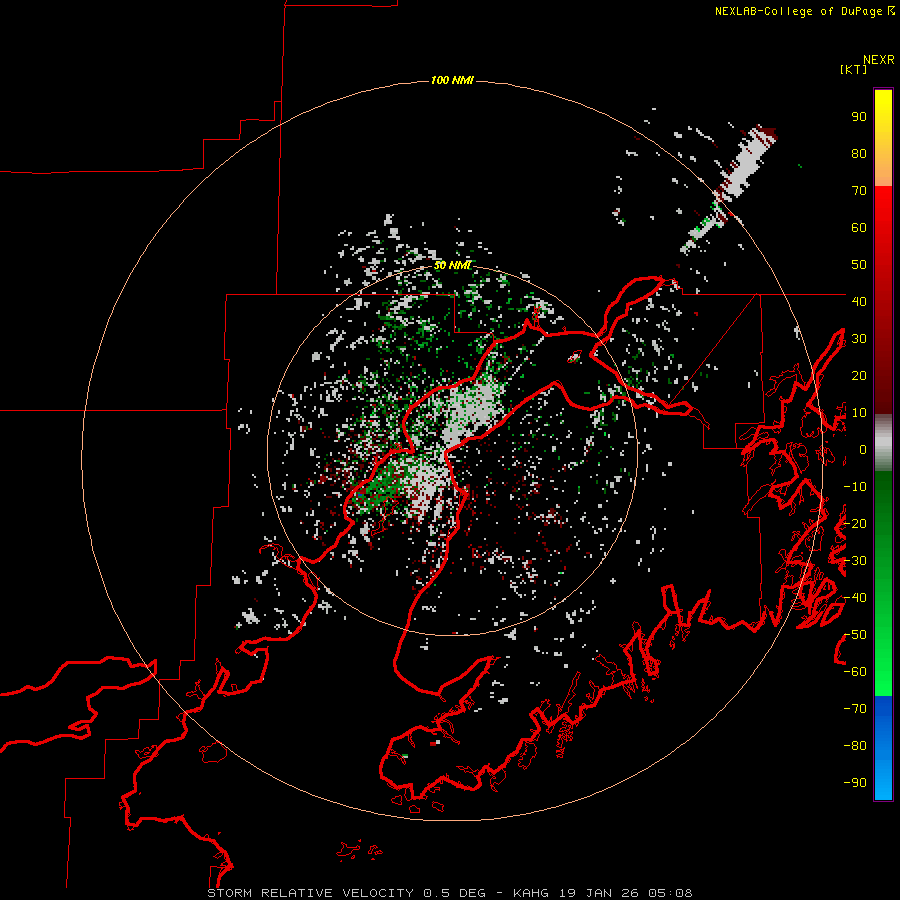
Task: Click the NEXR label above color bar
Action: click(879, 60)
